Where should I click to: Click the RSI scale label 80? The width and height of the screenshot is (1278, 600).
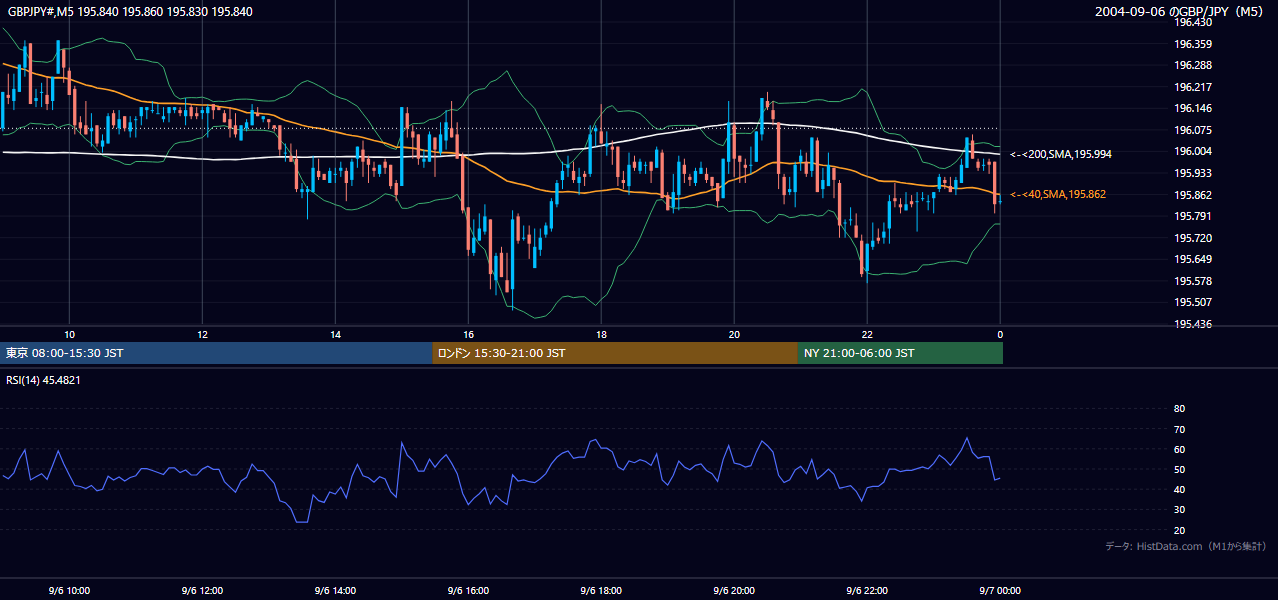(1179, 409)
